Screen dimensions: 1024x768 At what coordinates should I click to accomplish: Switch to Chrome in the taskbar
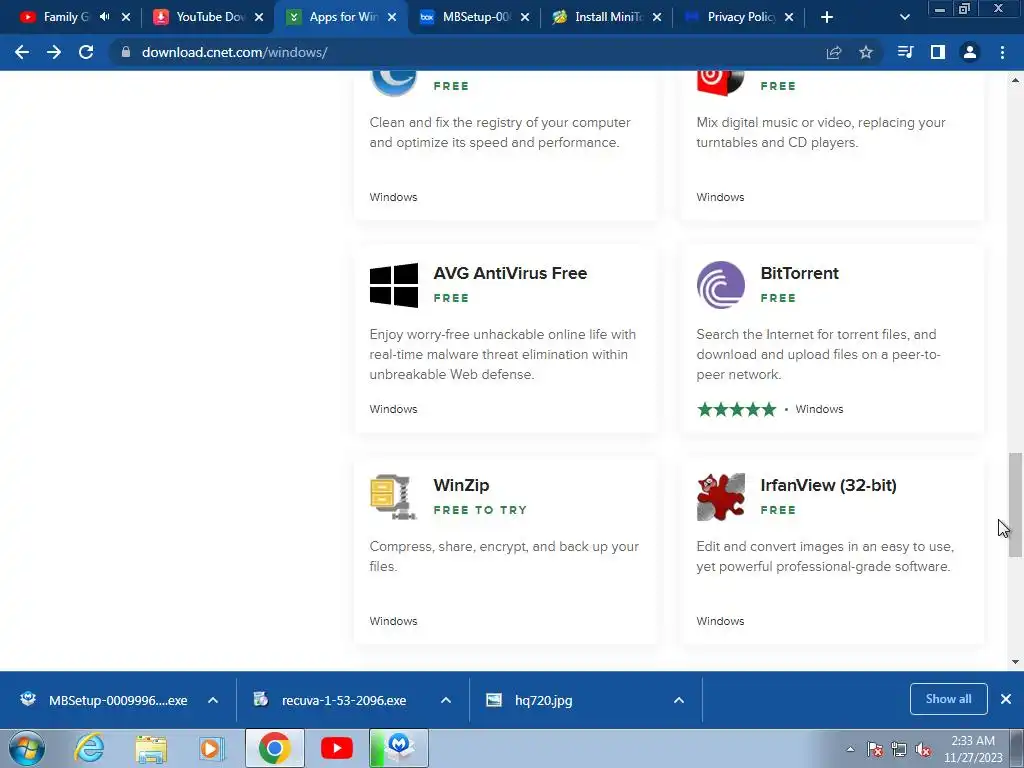pos(274,748)
